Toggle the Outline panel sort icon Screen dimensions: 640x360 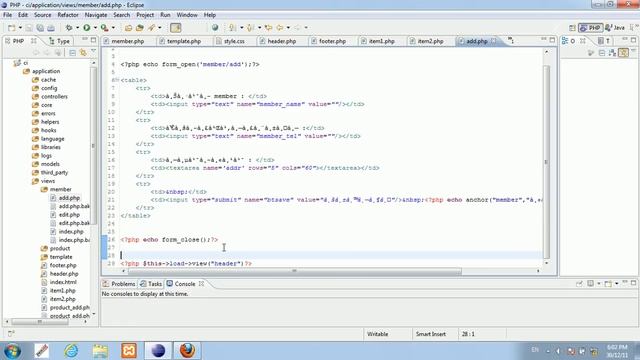click(x=612, y=53)
